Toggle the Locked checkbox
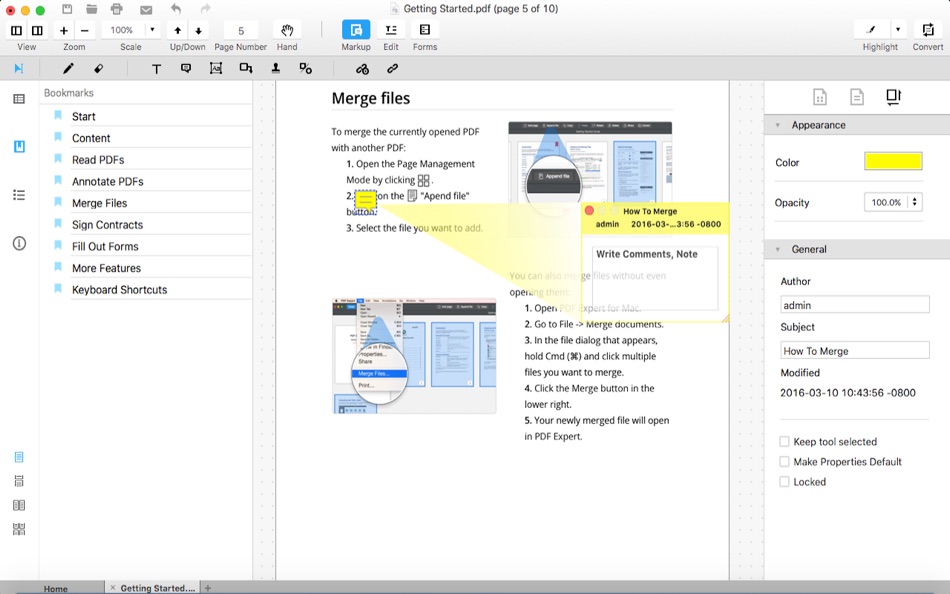 784,481
